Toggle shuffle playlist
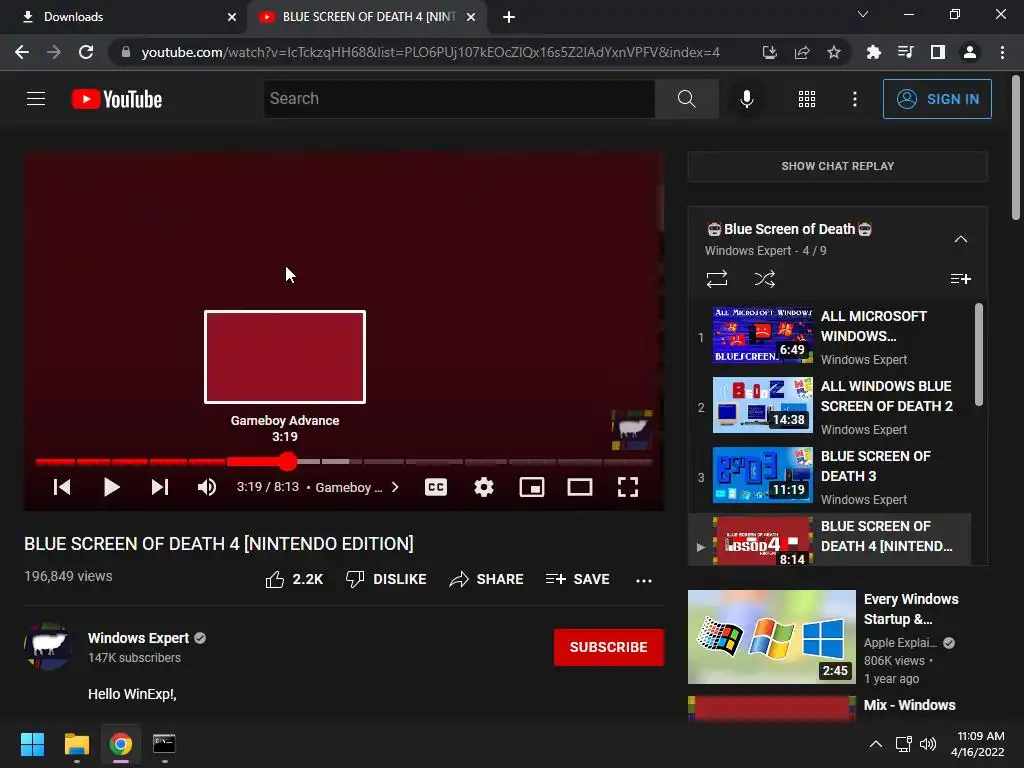Screen dimensions: 1024x768 pos(765,280)
